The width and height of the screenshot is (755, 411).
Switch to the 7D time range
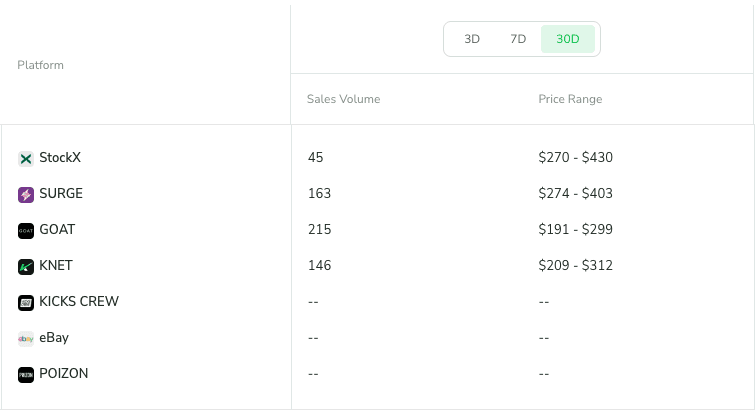pos(518,39)
